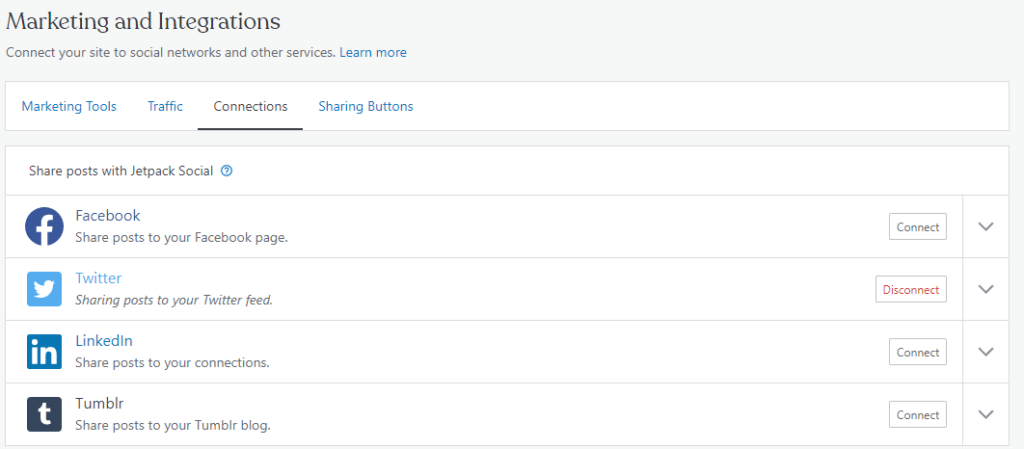
Task: Expand the Twitter connection details
Action: pos(986,289)
